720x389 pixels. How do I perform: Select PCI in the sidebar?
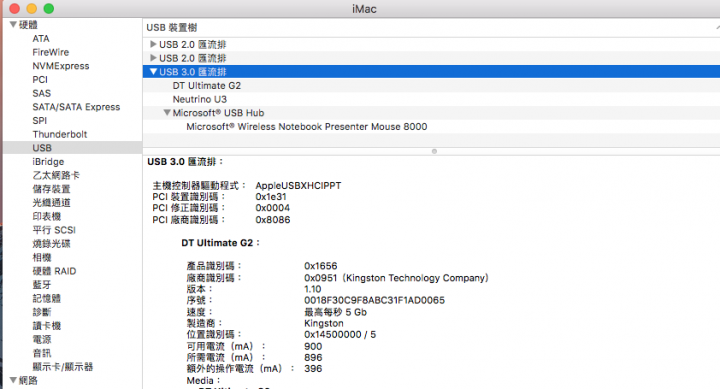point(40,80)
